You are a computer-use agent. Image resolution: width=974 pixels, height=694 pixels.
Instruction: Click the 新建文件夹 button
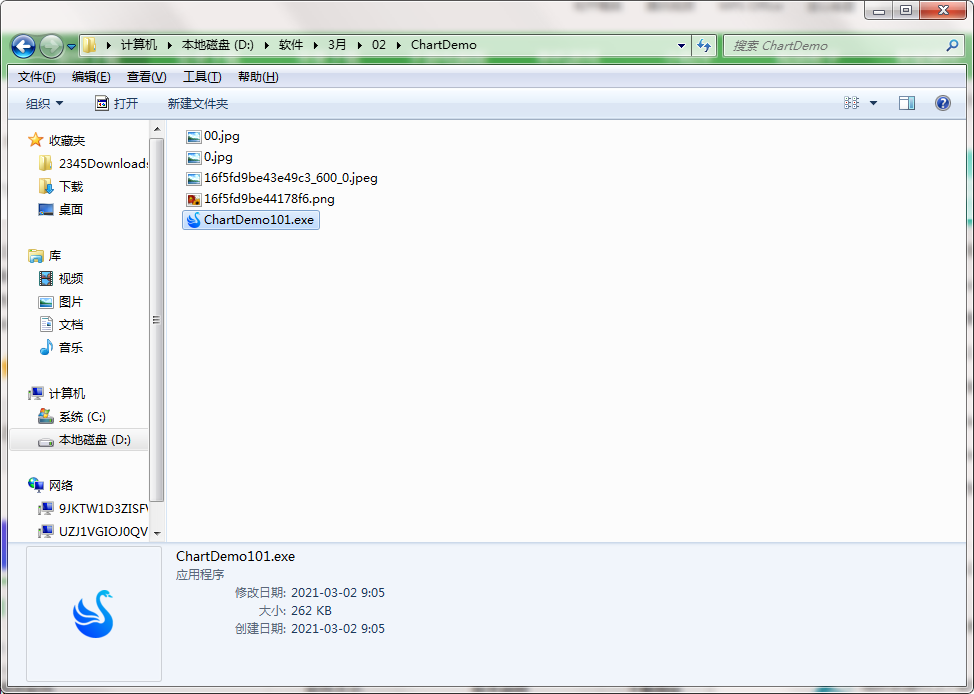pyautogui.click(x=197, y=104)
